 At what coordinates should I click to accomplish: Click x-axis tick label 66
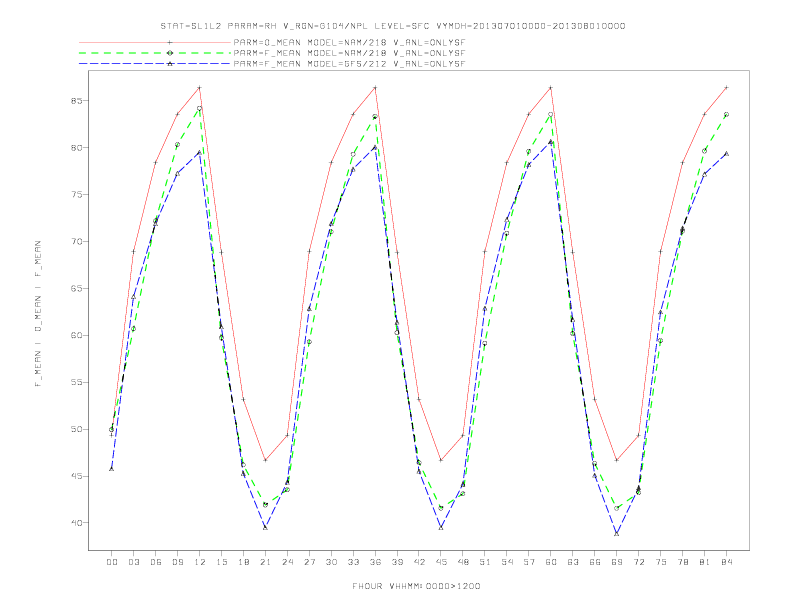[595, 562]
